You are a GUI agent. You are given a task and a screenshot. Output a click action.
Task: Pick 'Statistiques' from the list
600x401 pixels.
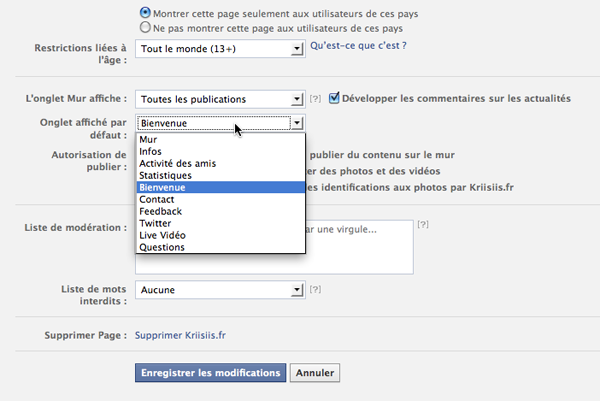coord(167,175)
